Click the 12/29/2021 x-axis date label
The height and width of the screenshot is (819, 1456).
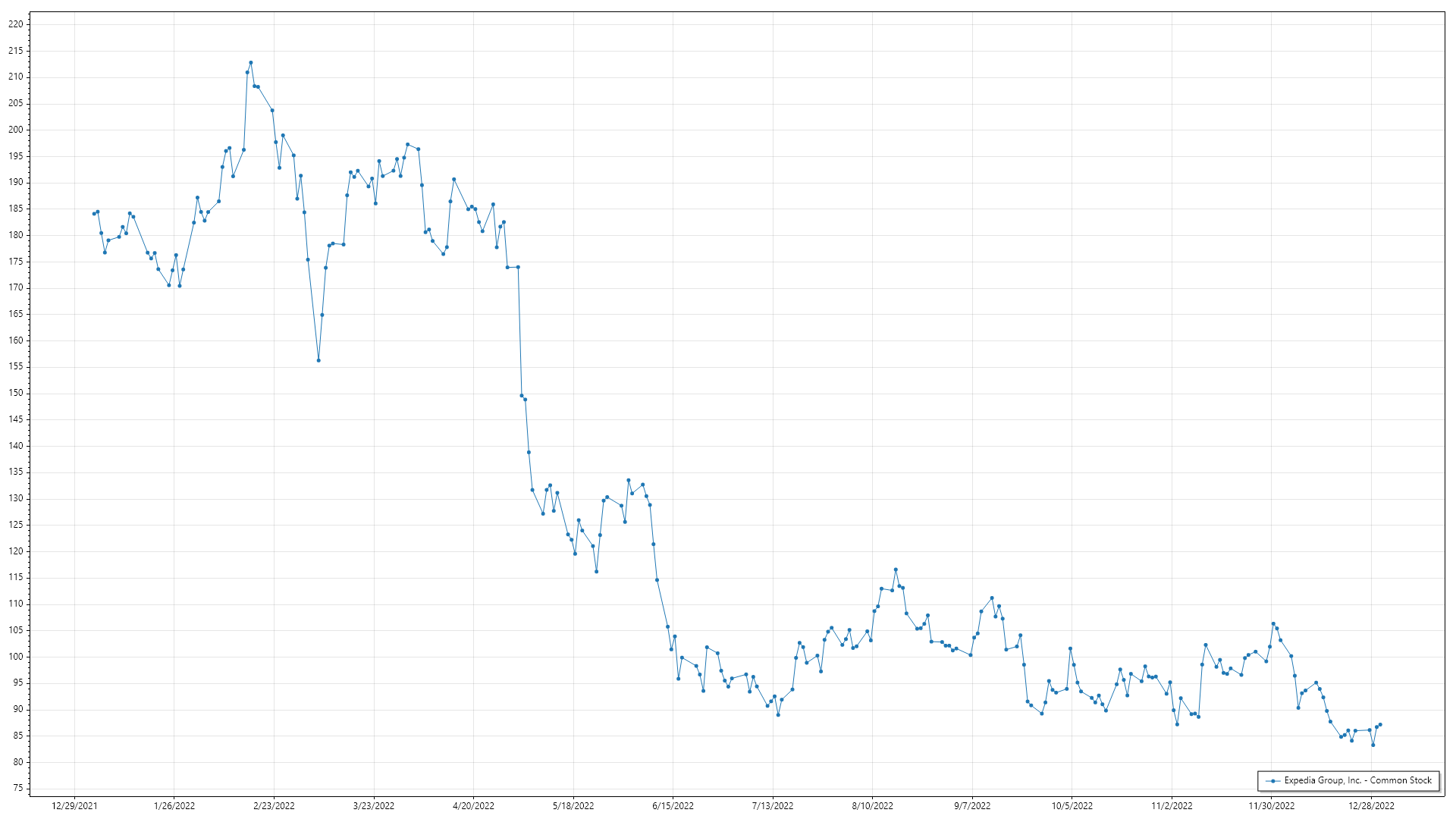coord(74,806)
